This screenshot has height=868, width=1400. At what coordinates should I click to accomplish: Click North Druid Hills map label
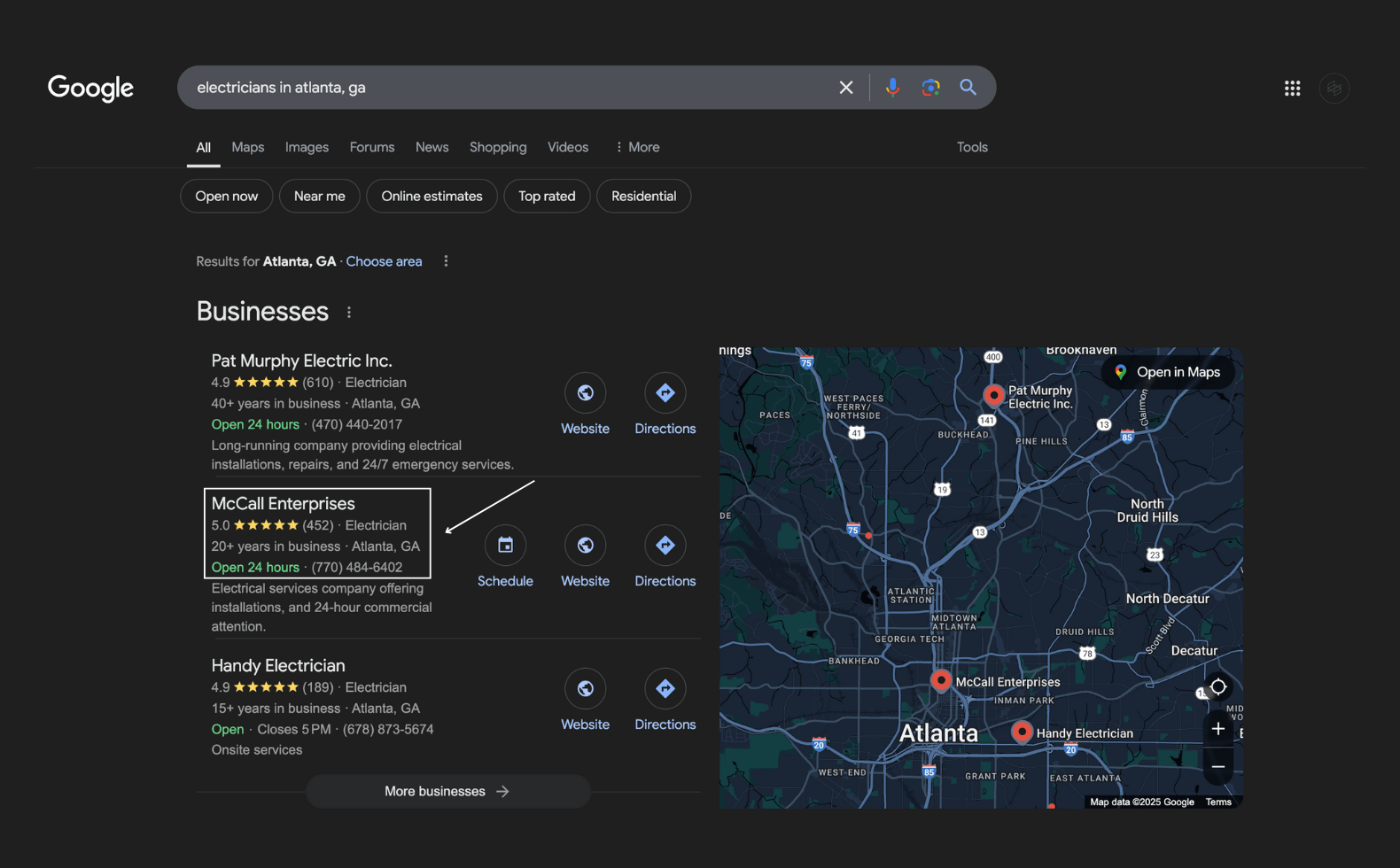pyautogui.click(x=1147, y=510)
